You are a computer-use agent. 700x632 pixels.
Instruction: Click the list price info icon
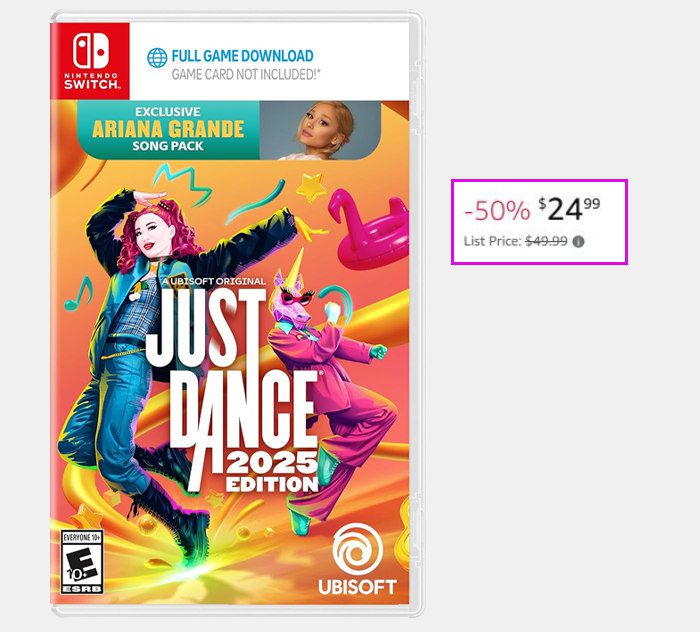(x=579, y=242)
